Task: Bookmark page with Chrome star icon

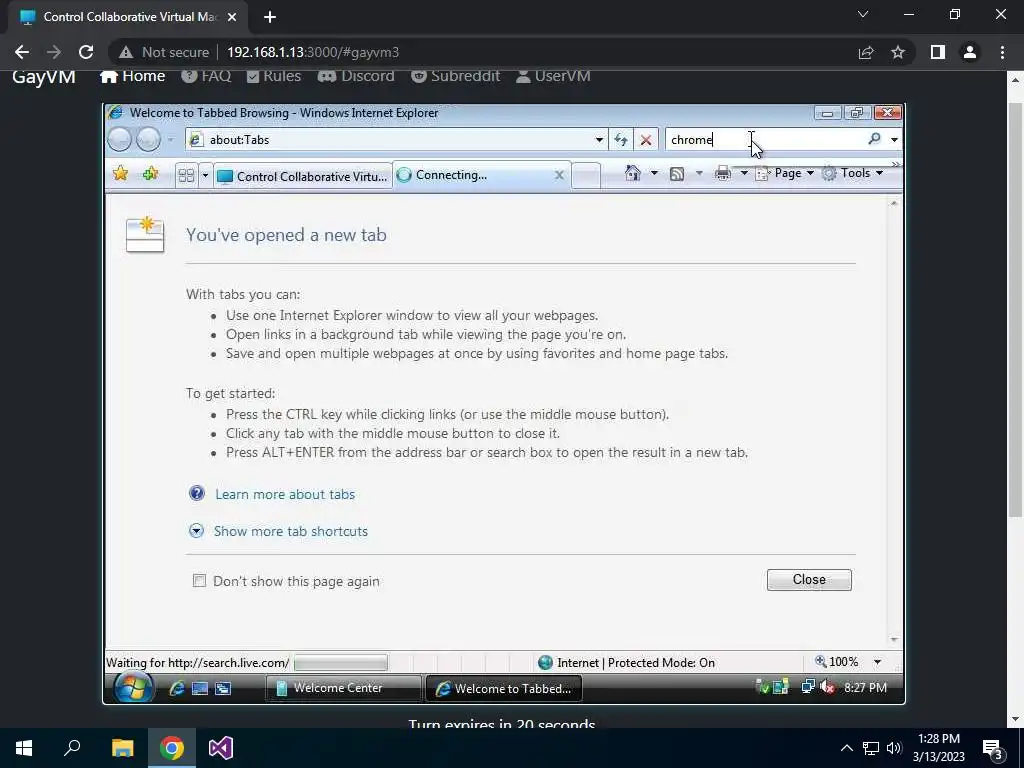Action: pyautogui.click(x=898, y=52)
